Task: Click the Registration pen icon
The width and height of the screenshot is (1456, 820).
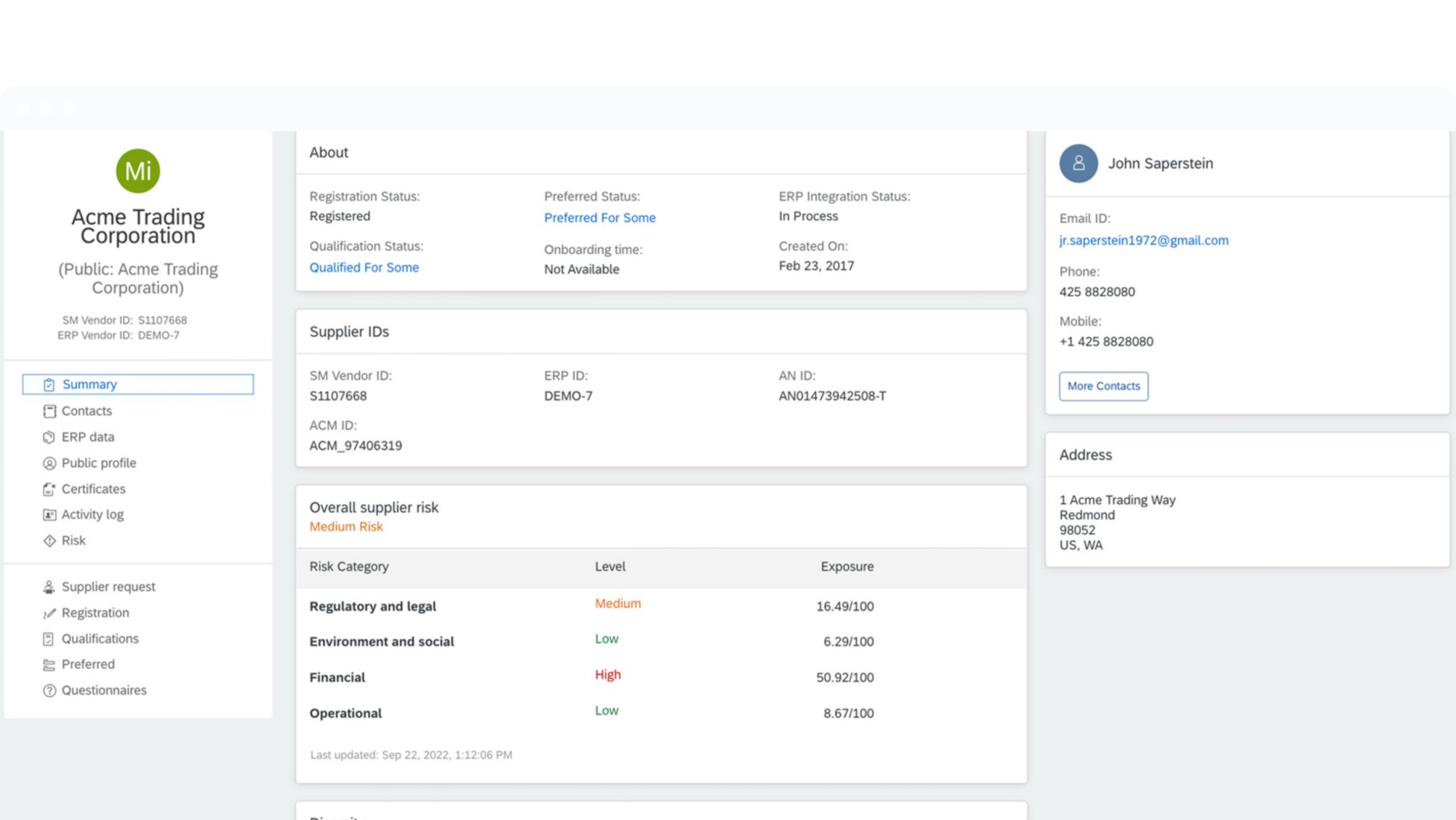Action: point(49,614)
